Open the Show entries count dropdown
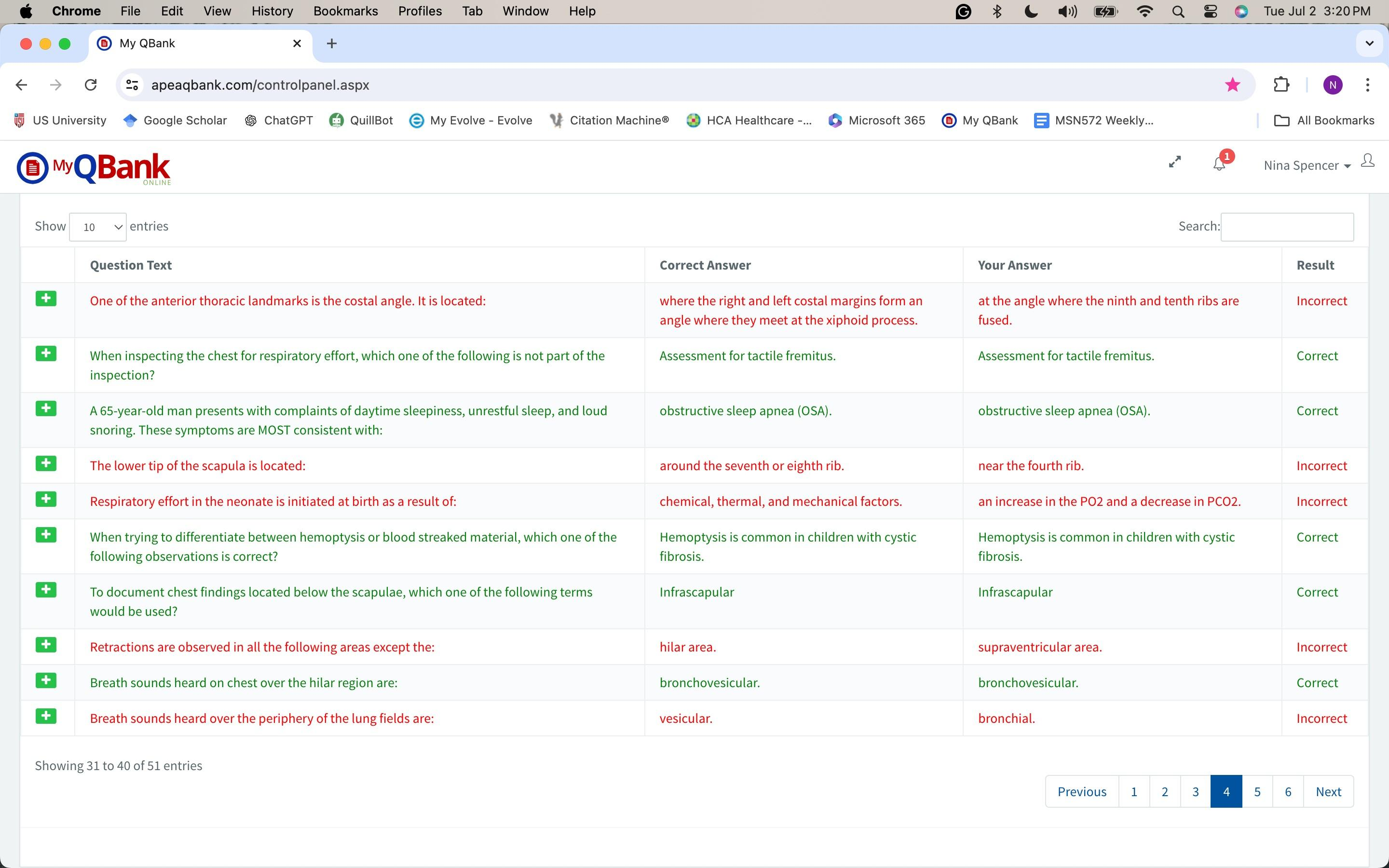The image size is (1389, 868). tap(97, 227)
